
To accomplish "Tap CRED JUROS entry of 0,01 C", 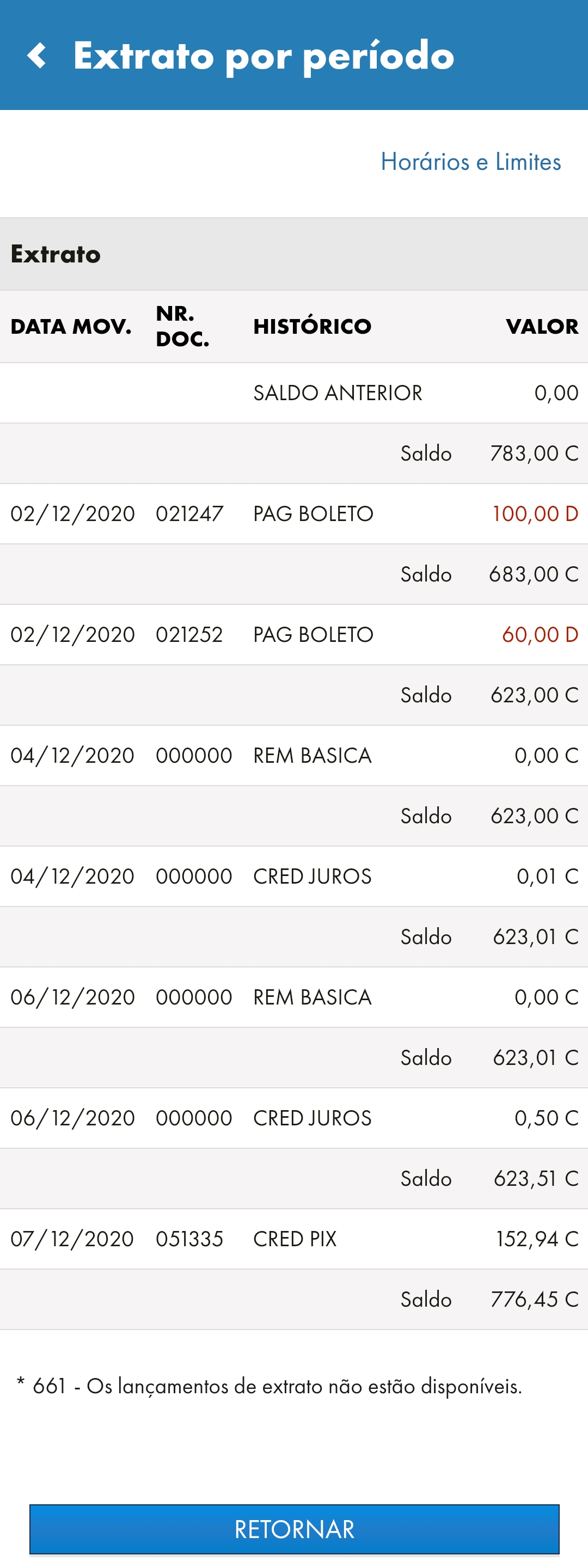I will point(294,876).
